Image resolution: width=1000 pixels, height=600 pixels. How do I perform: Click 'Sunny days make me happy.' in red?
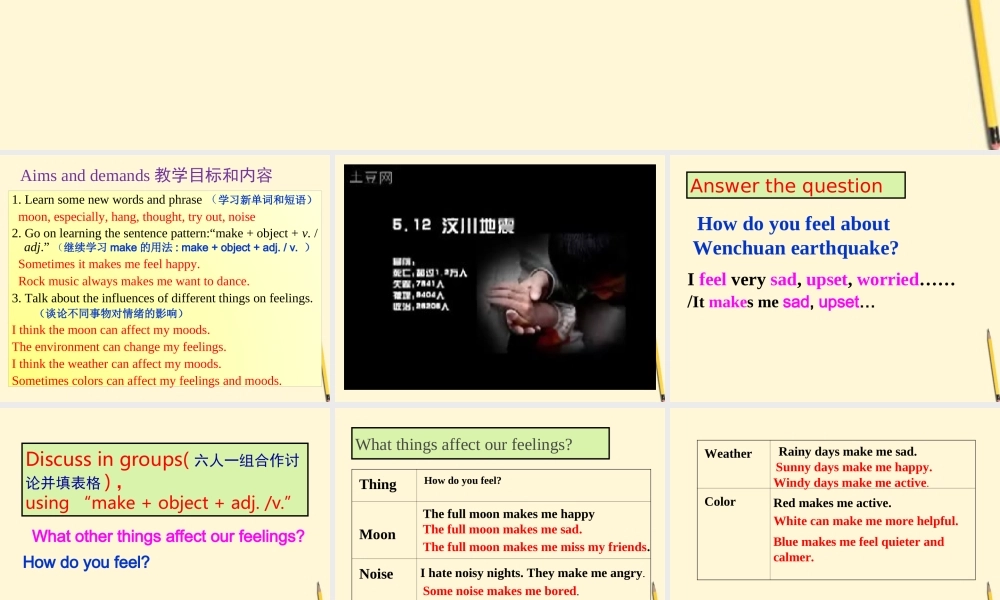853,467
